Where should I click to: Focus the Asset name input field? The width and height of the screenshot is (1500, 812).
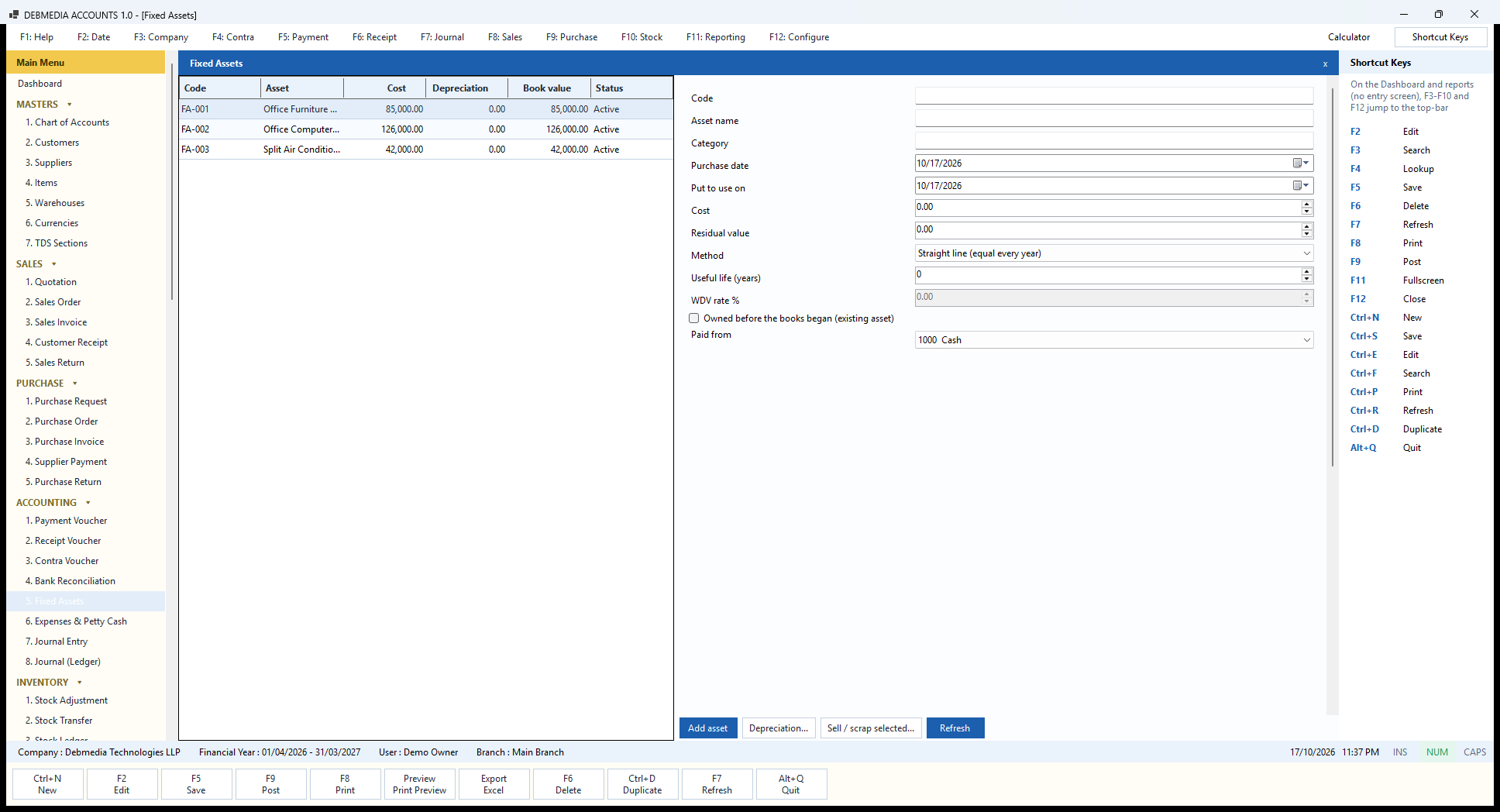[x=1114, y=119]
